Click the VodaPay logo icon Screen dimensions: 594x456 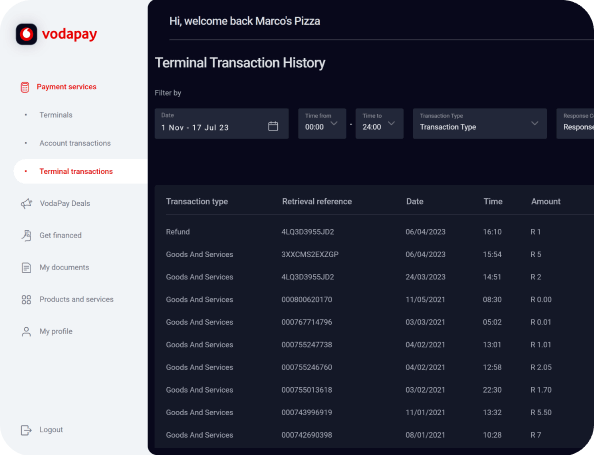[27, 34]
